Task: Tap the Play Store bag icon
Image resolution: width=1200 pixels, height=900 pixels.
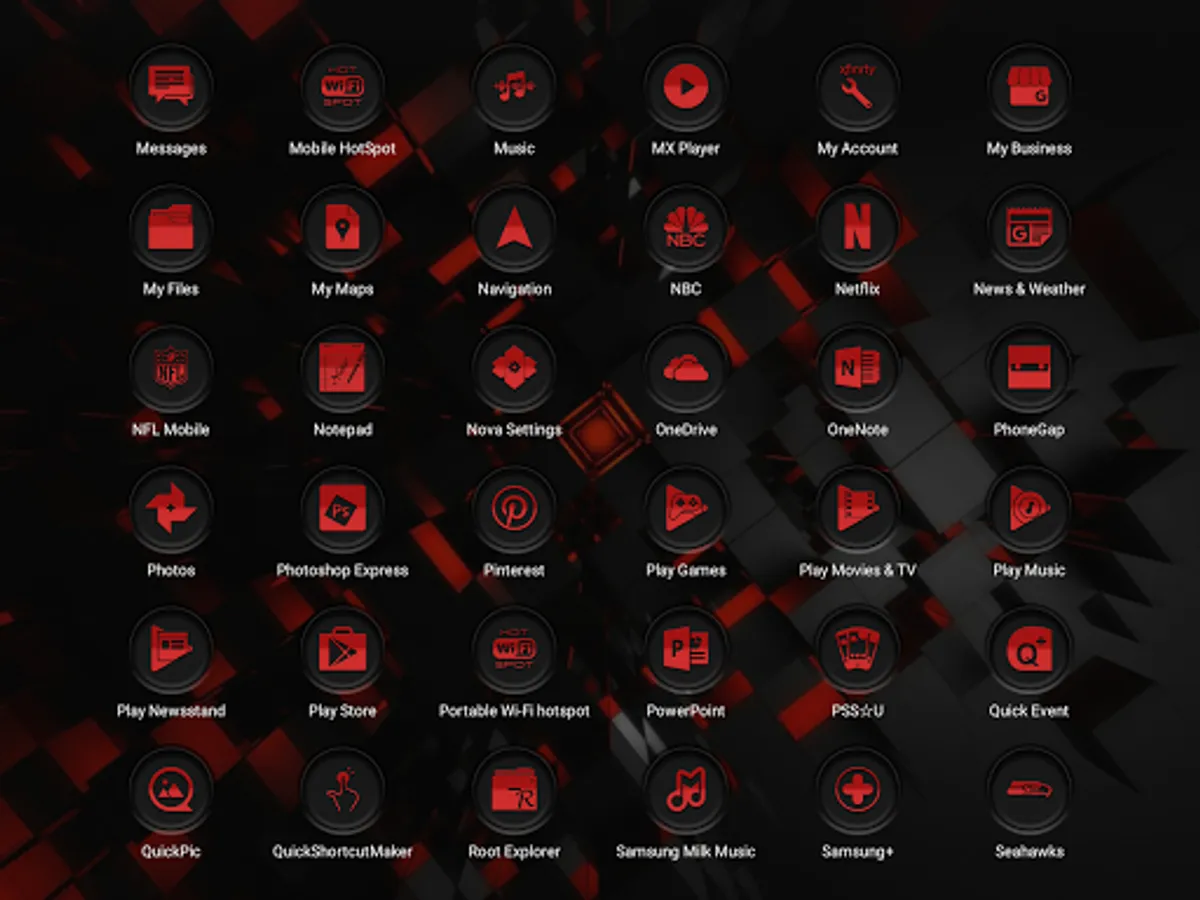Action: pos(343,650)
